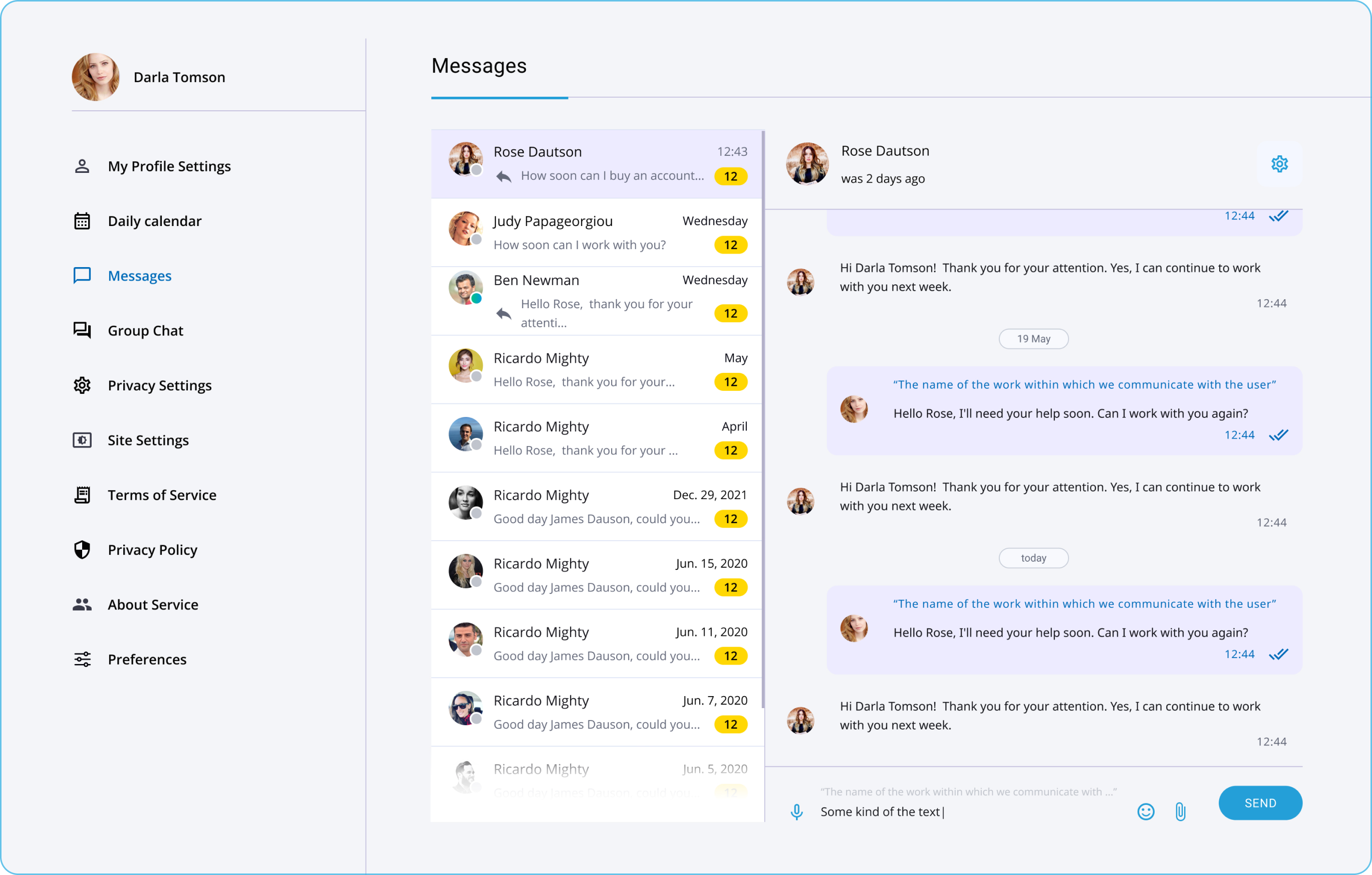Click the paperclip attachment icon
1372x875 pixels.
tap(1180, 812)
